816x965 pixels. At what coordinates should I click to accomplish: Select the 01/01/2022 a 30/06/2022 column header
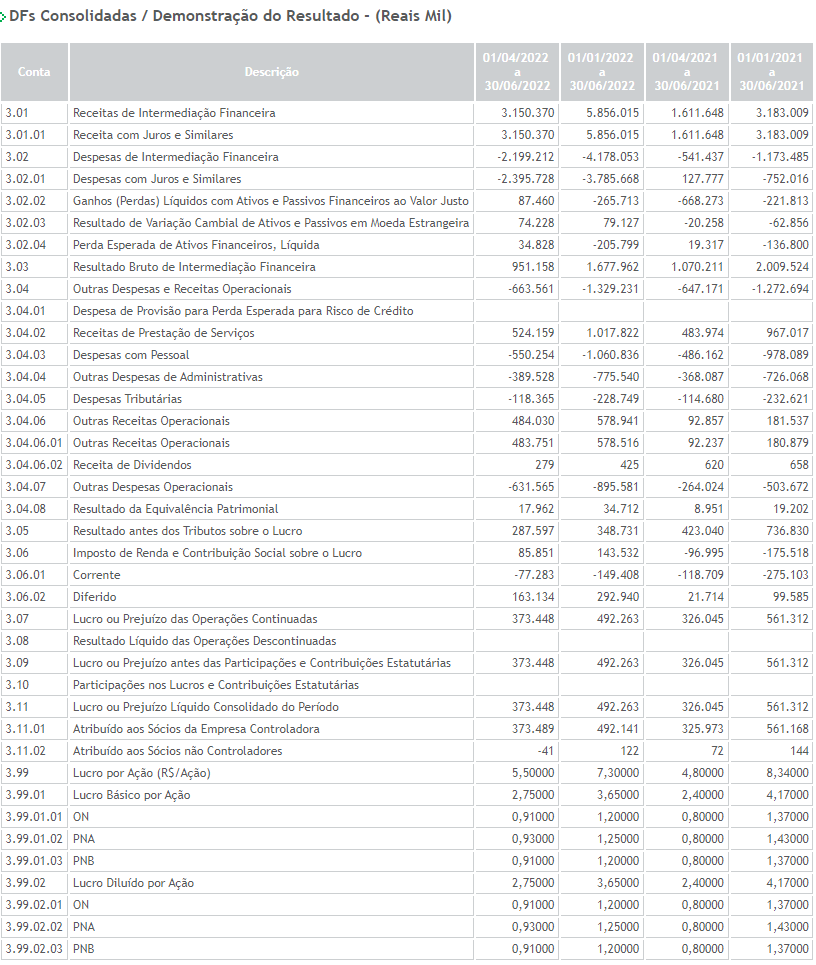[x=602, y=71]
